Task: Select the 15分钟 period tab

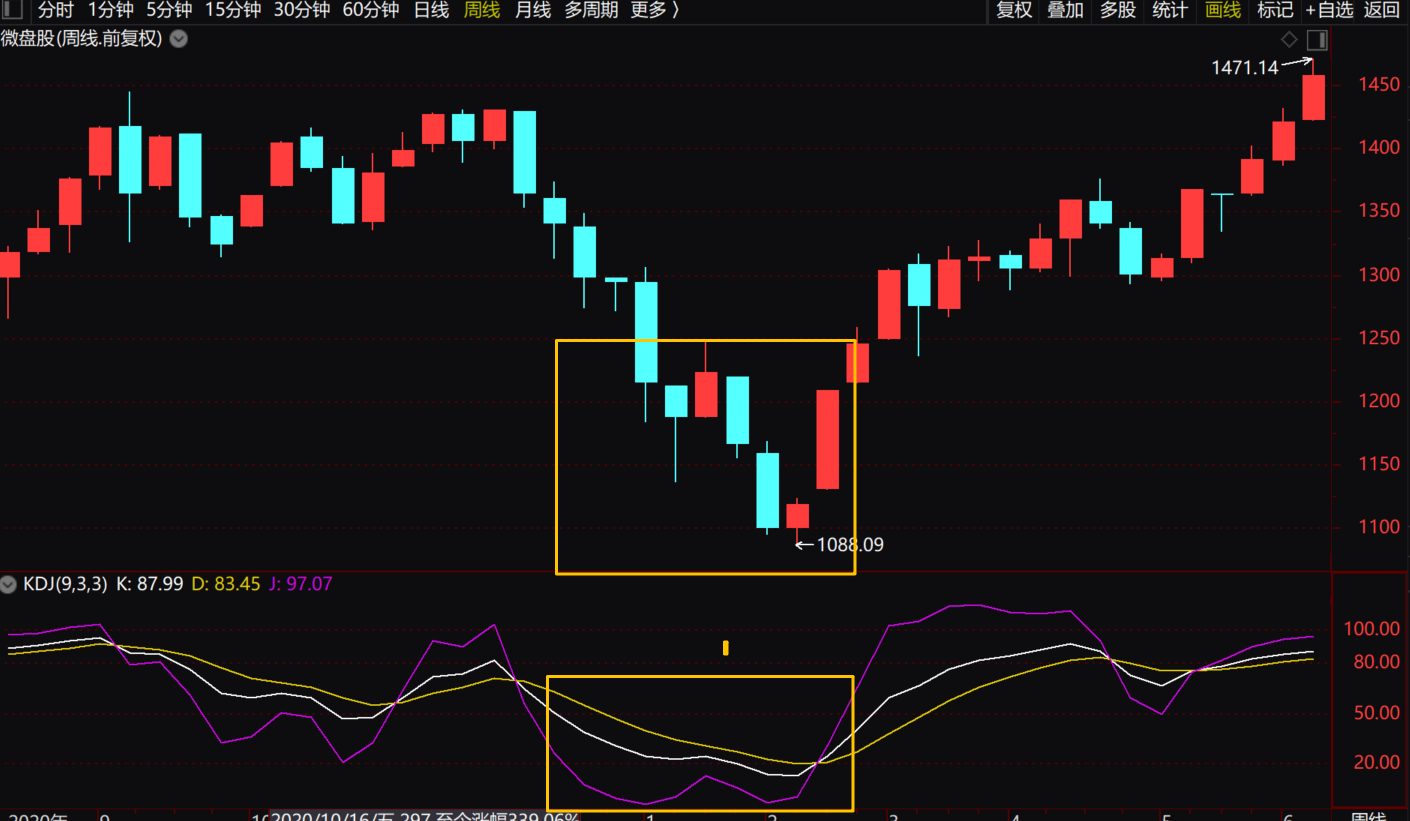Action: [x=233, y=10]
